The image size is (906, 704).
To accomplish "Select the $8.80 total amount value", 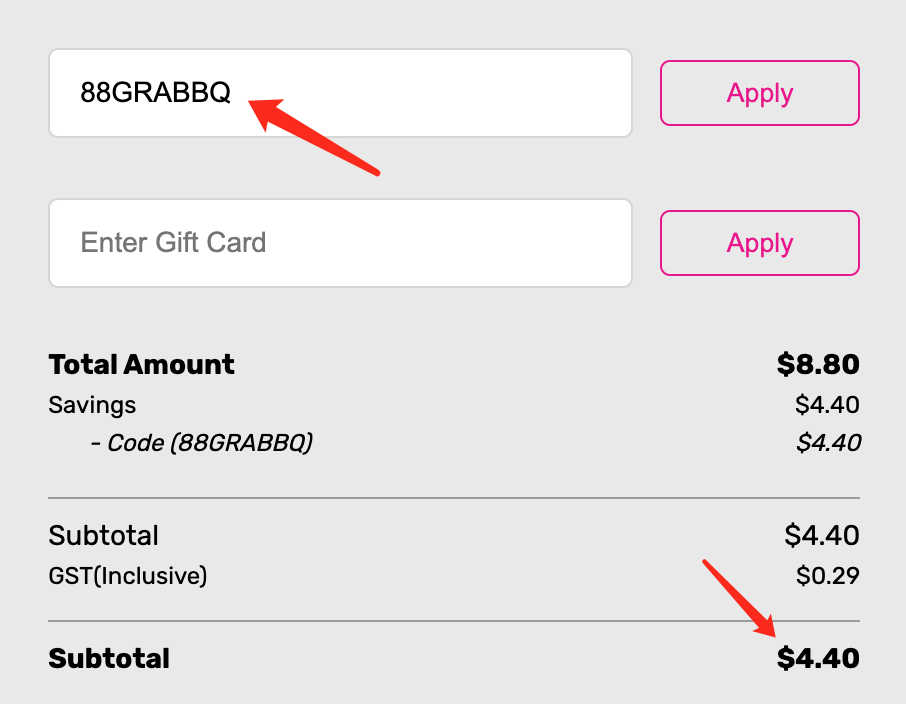I will [818, 364].
